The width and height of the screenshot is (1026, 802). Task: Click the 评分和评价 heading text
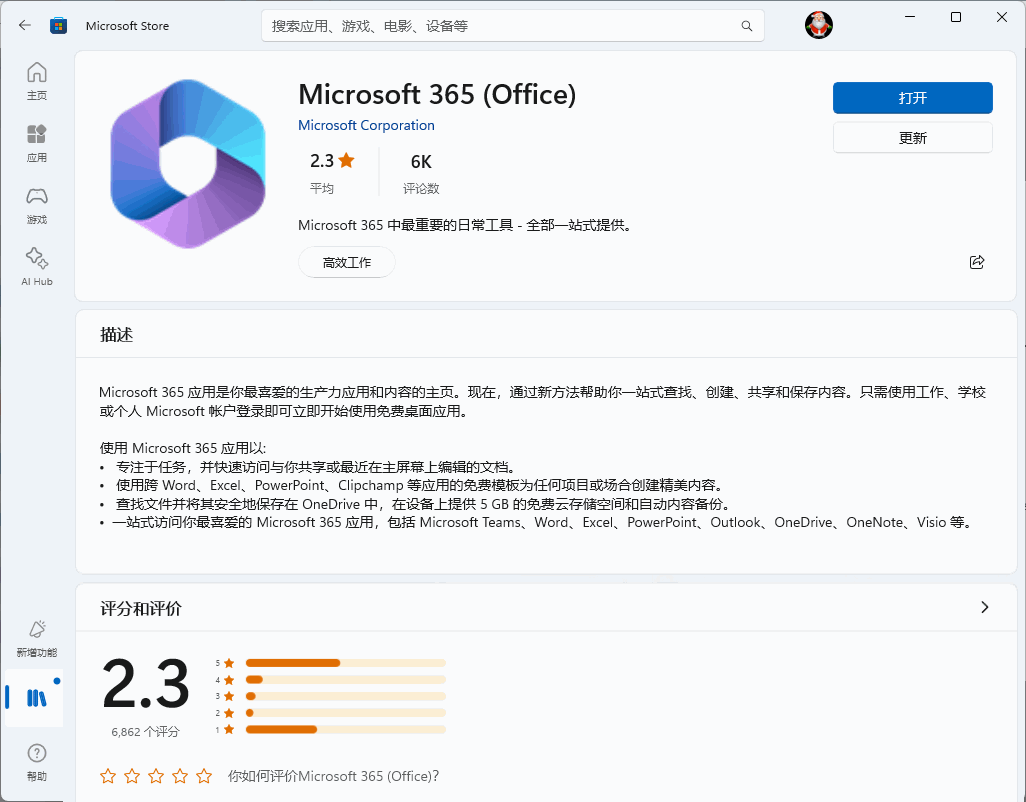coord(141,608)
